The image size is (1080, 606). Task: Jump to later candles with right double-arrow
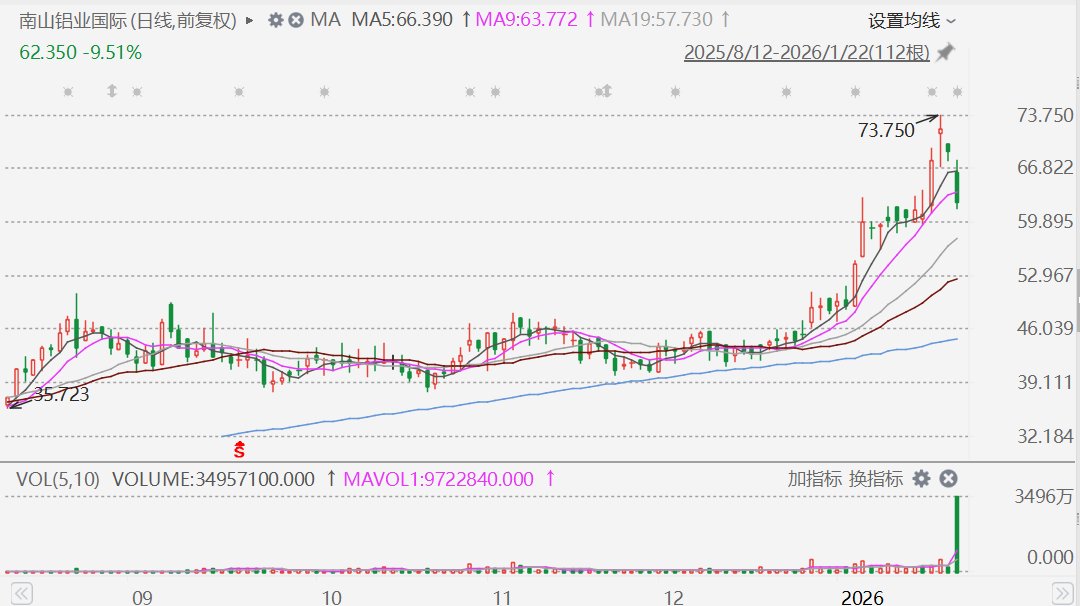(x=1063, y=593)
